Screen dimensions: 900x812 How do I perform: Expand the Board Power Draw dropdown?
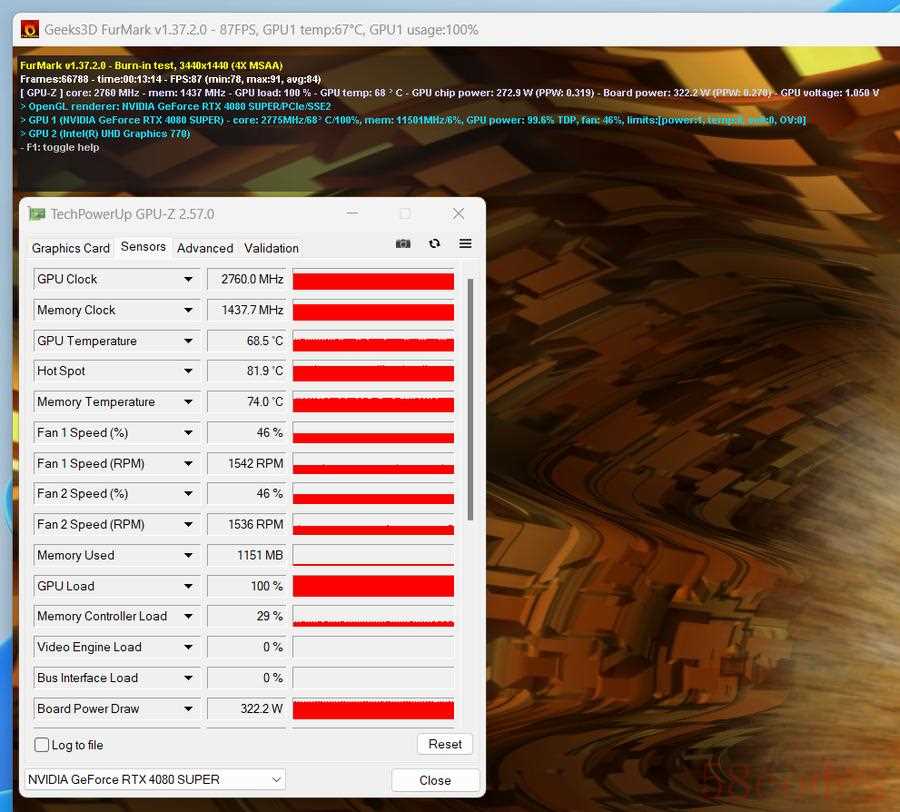tap(188, 709)
